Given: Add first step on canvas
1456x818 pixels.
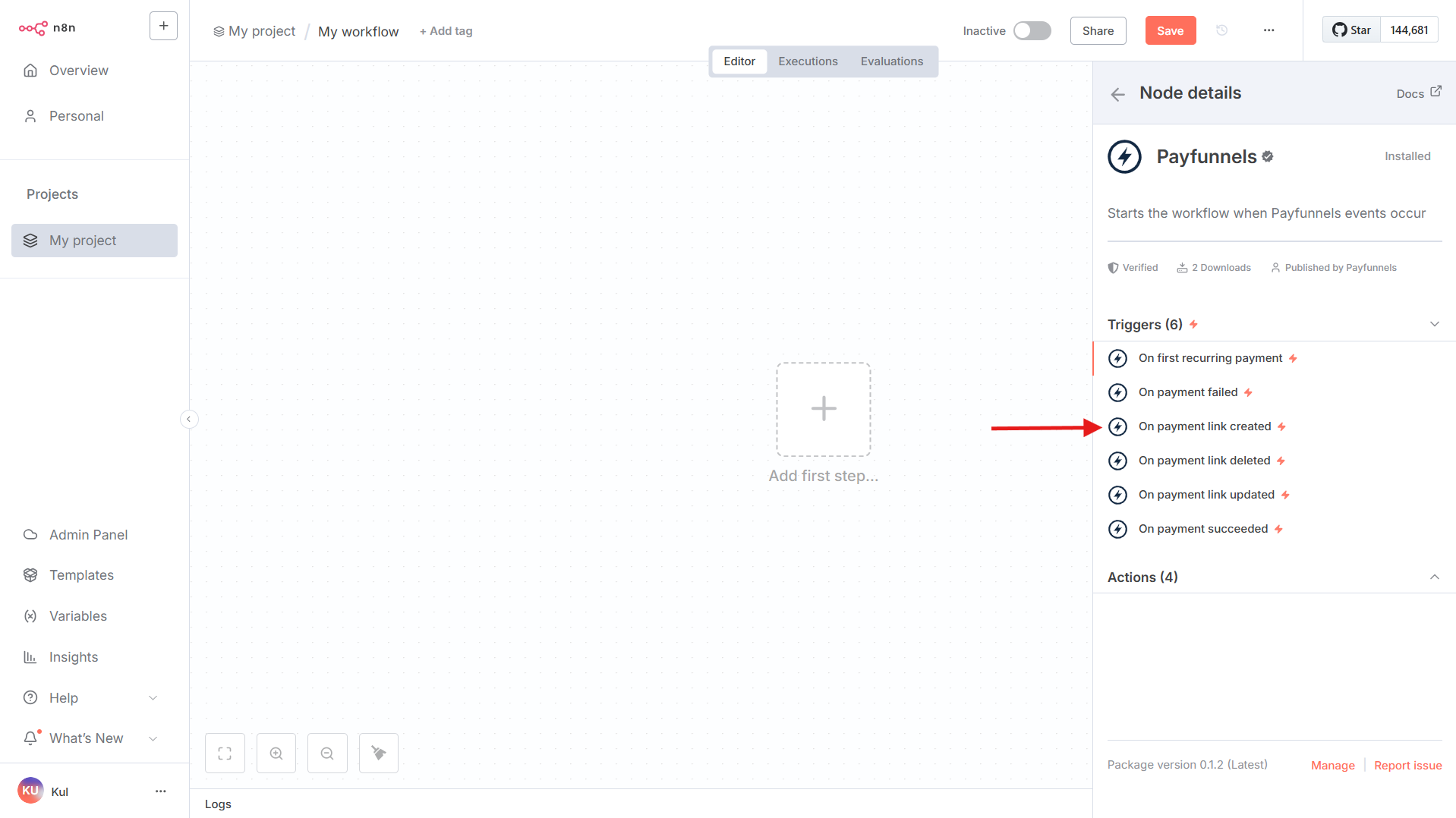Looking at the screenshot, I should (x=823, y=409).
